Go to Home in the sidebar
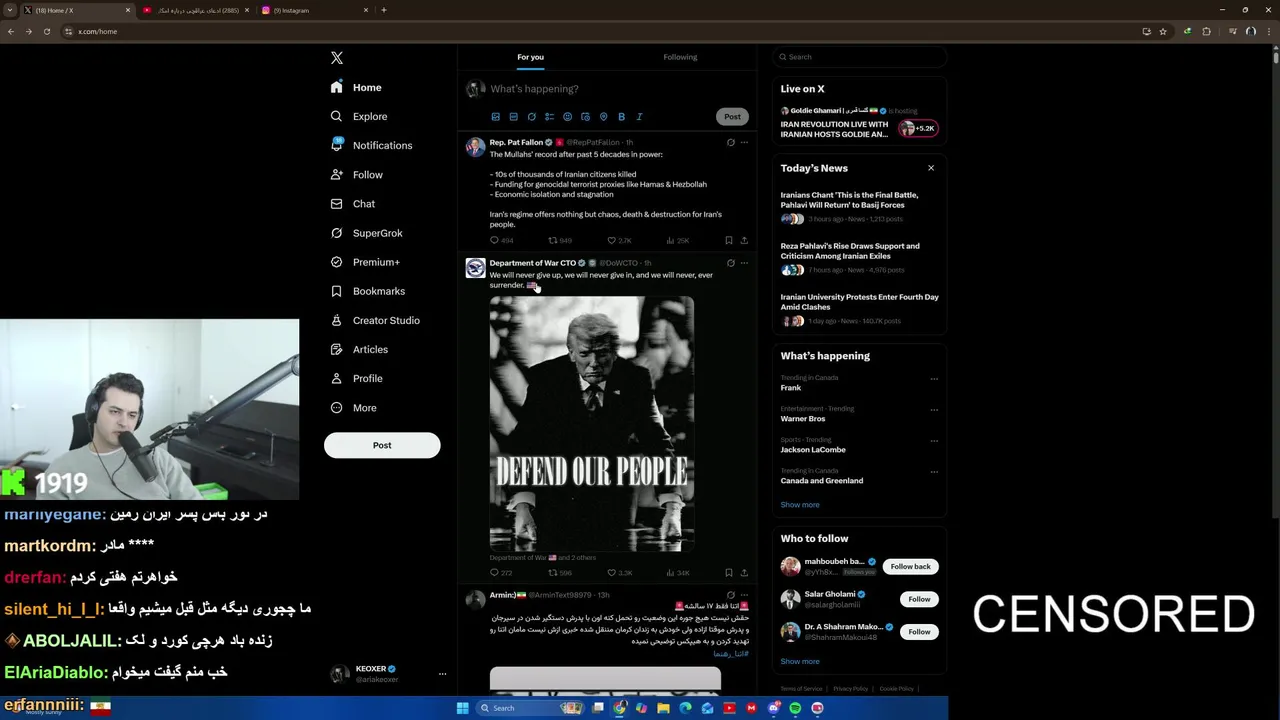 click(x=356, y=87)
